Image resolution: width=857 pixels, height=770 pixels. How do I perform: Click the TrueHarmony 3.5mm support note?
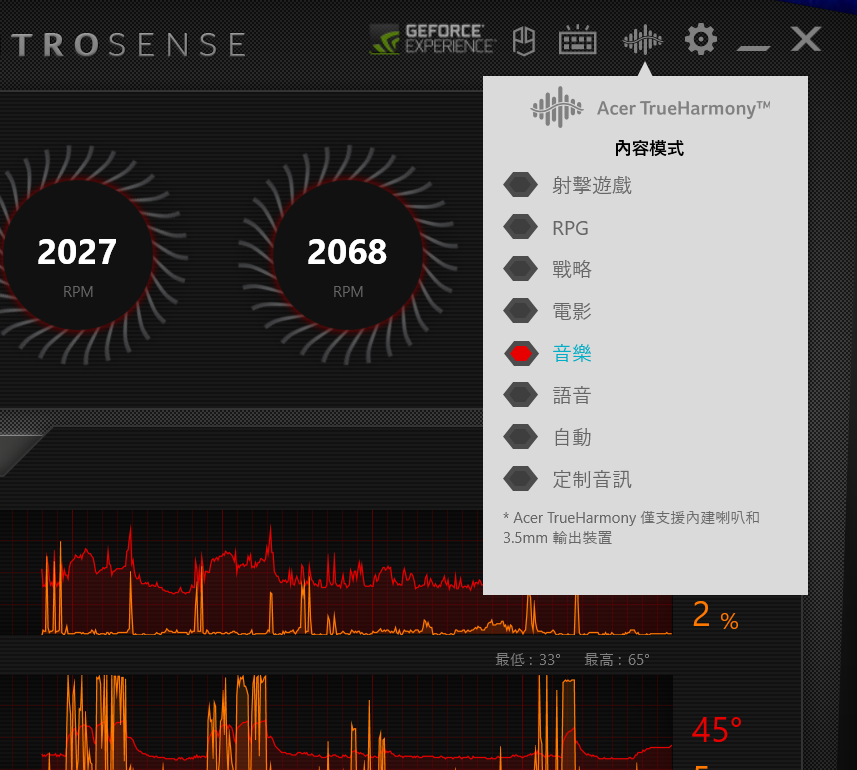(x=631, y=528)
